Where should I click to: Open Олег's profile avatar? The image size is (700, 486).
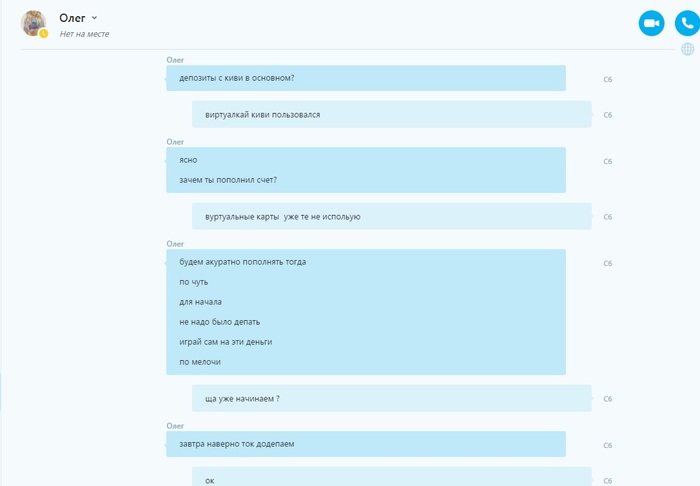tap(33, 23)
